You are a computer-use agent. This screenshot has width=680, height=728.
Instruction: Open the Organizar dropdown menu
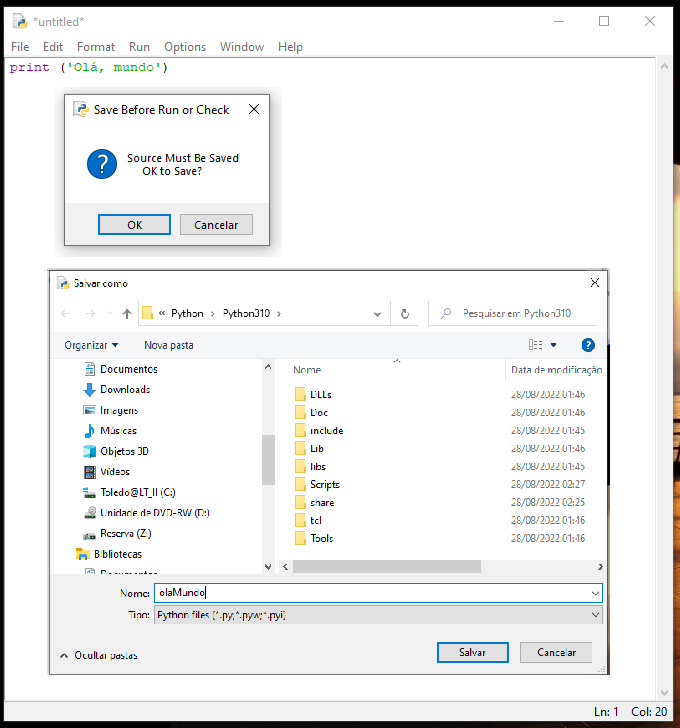pos(91,345)
